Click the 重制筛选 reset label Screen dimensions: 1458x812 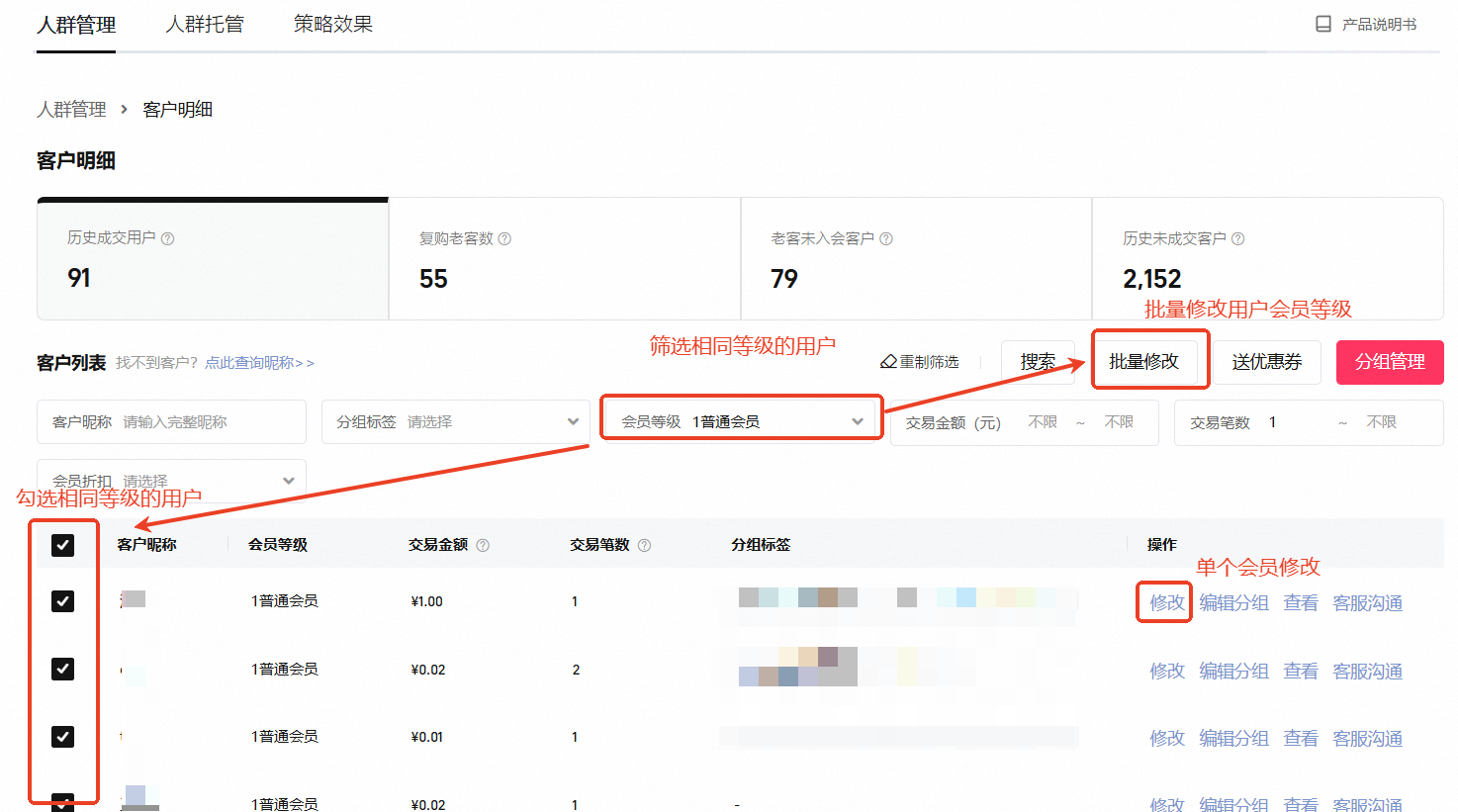pos(929,362)
